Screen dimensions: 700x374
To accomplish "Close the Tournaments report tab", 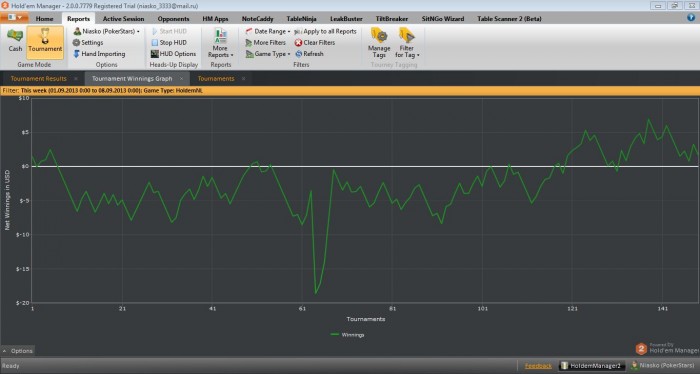I will [243, 79].
